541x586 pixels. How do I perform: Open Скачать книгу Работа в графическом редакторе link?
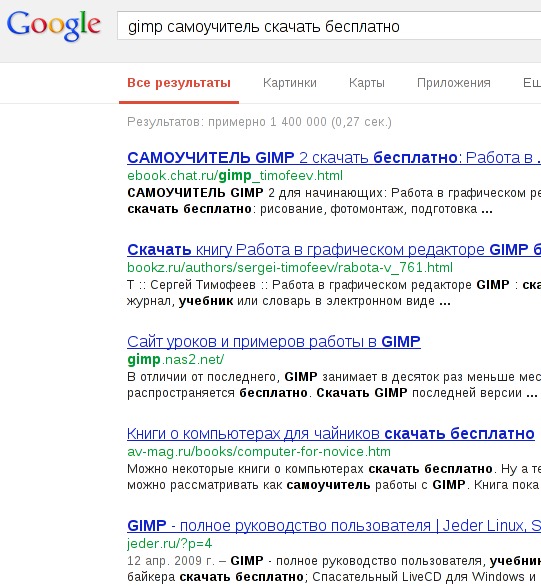(334, 249)
